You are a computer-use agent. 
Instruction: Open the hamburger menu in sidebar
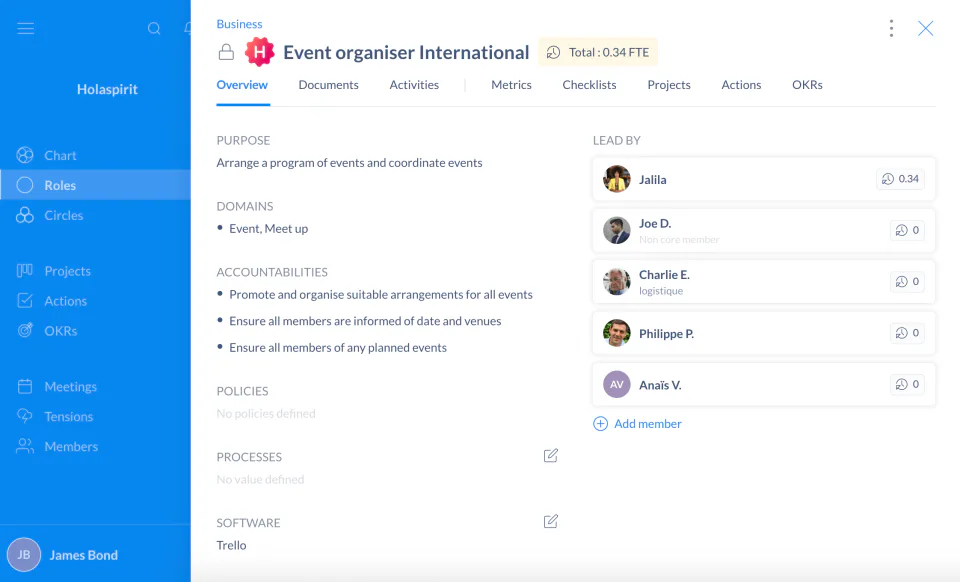point(26,28)
